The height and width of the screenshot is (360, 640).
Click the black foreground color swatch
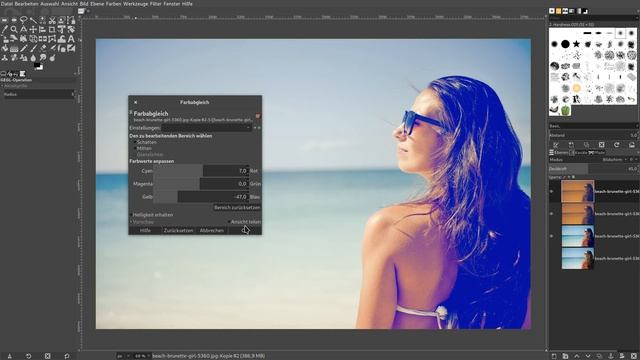(x=37, y=65)
